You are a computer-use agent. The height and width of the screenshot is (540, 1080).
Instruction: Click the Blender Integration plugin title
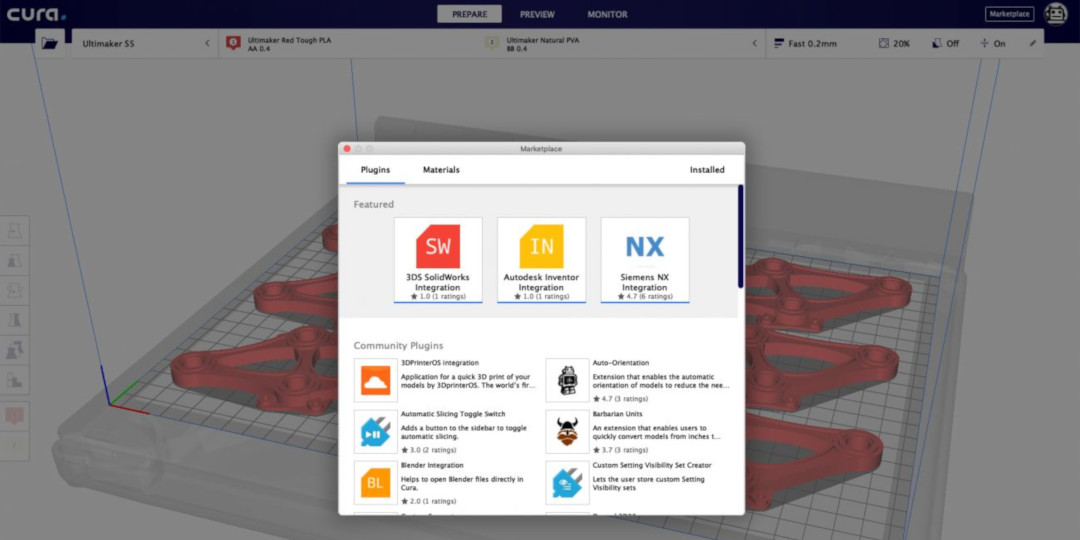(432, 466)
